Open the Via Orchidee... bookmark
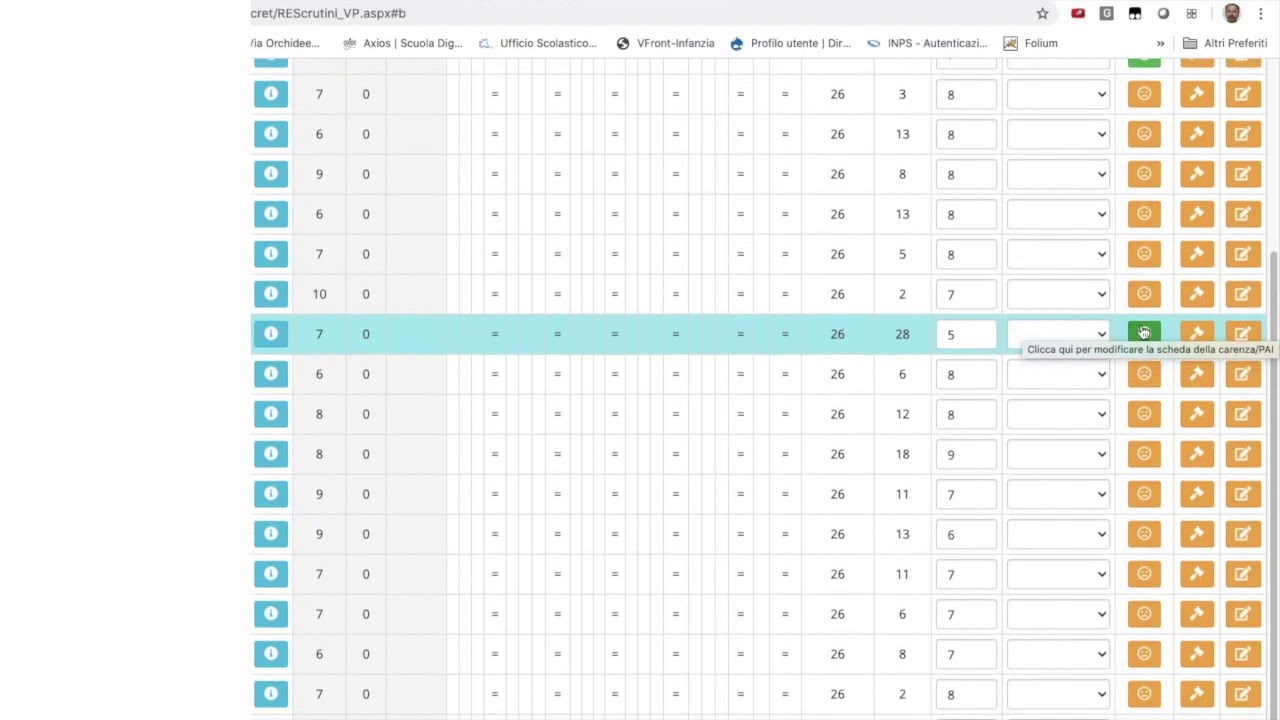The image size is (1280, 720). click(x=285, y=43)
